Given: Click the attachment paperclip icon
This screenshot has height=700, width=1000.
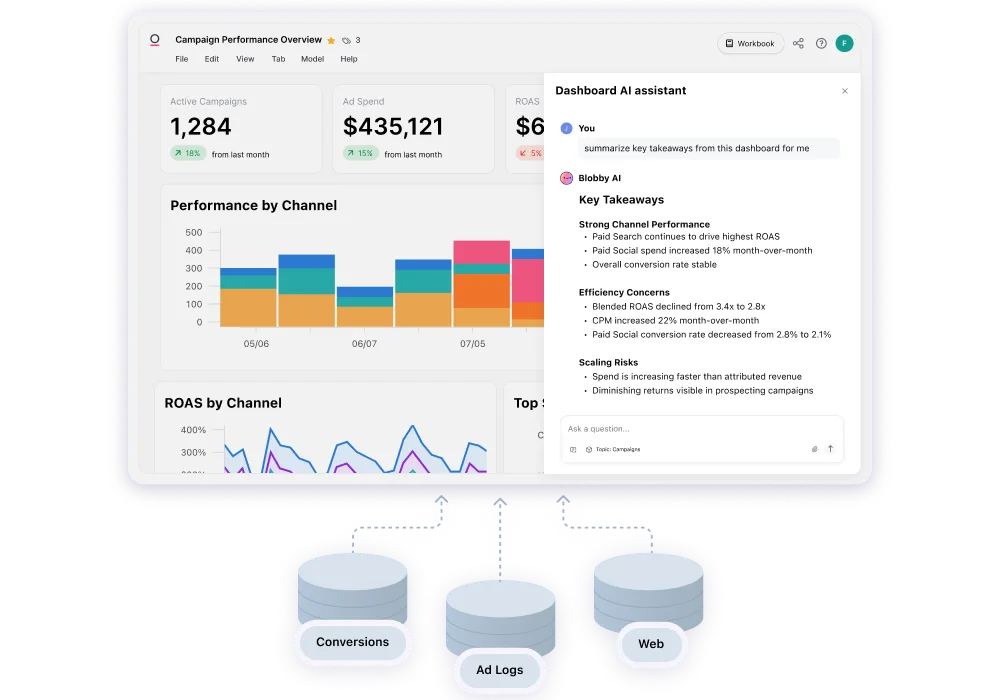Looking at the screenshot, I should pyautogui.click(x=814, y=449).
